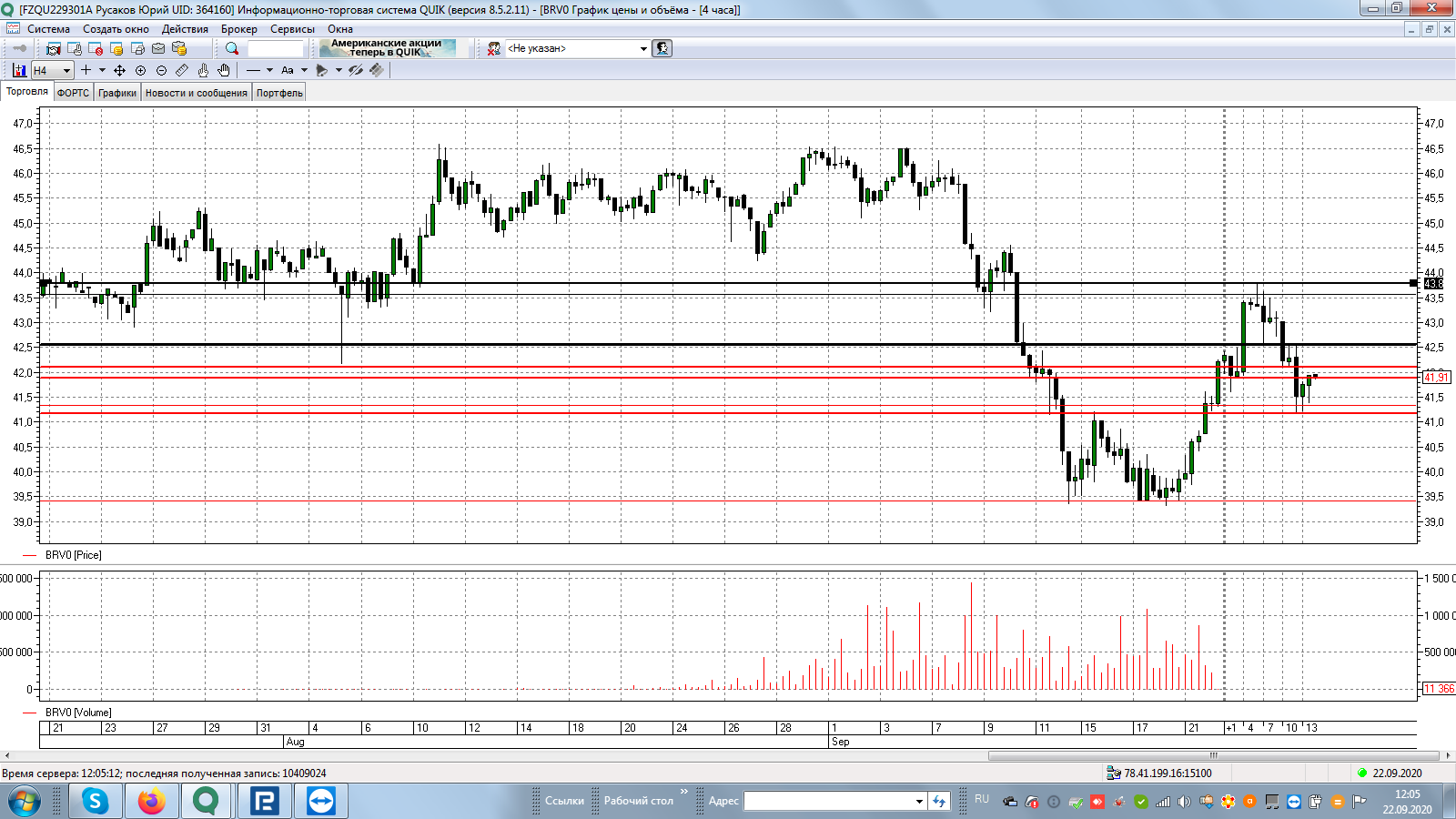Image resolution: width=1456 pixels, height=819 pixels.
Task: Click the search input field in toolbar
Action: pyautogui.click(x=276, y=48)
